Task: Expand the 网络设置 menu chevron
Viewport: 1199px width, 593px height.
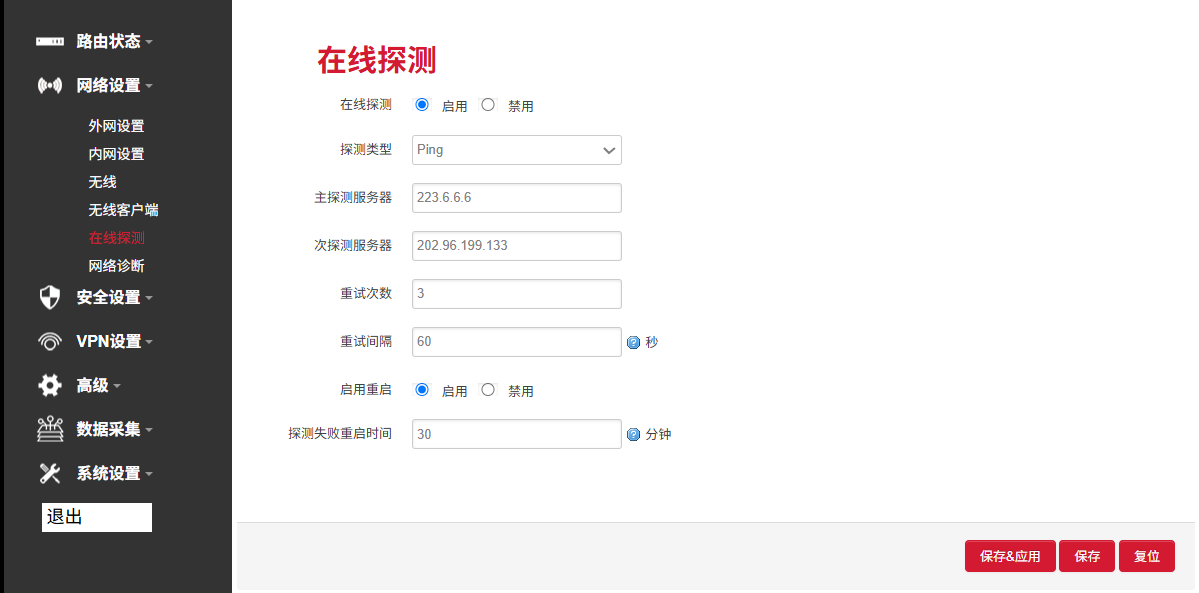Action: (150, 85)
